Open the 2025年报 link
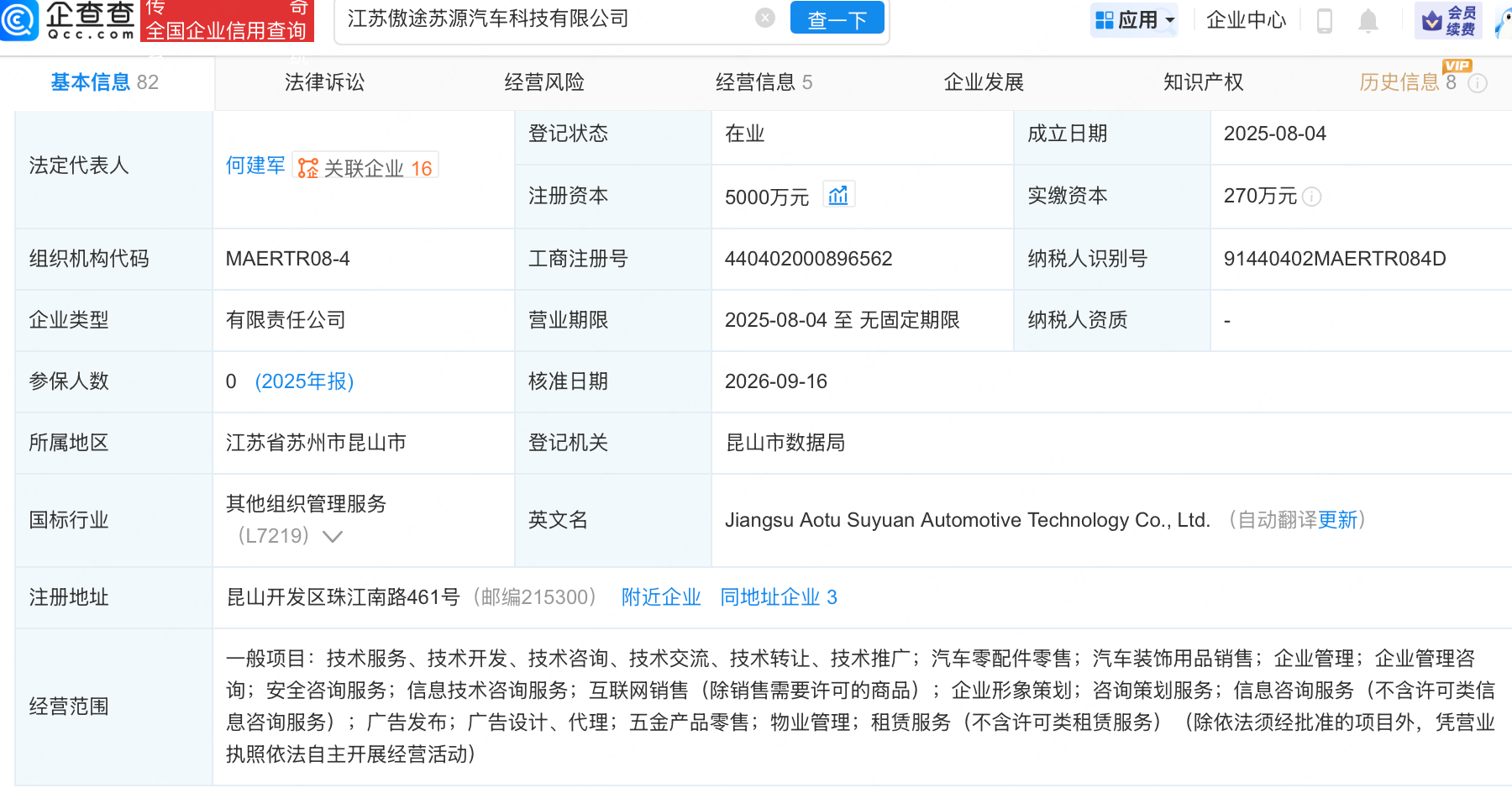 304,381
